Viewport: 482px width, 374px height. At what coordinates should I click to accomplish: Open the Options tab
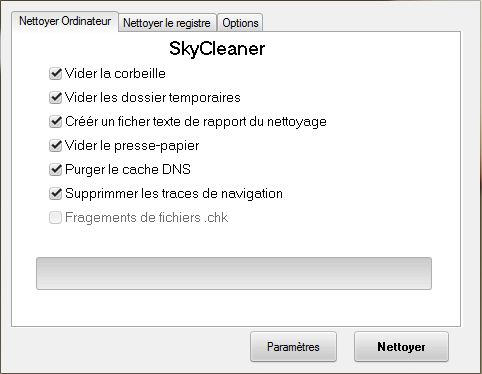[x=240, y=23]
